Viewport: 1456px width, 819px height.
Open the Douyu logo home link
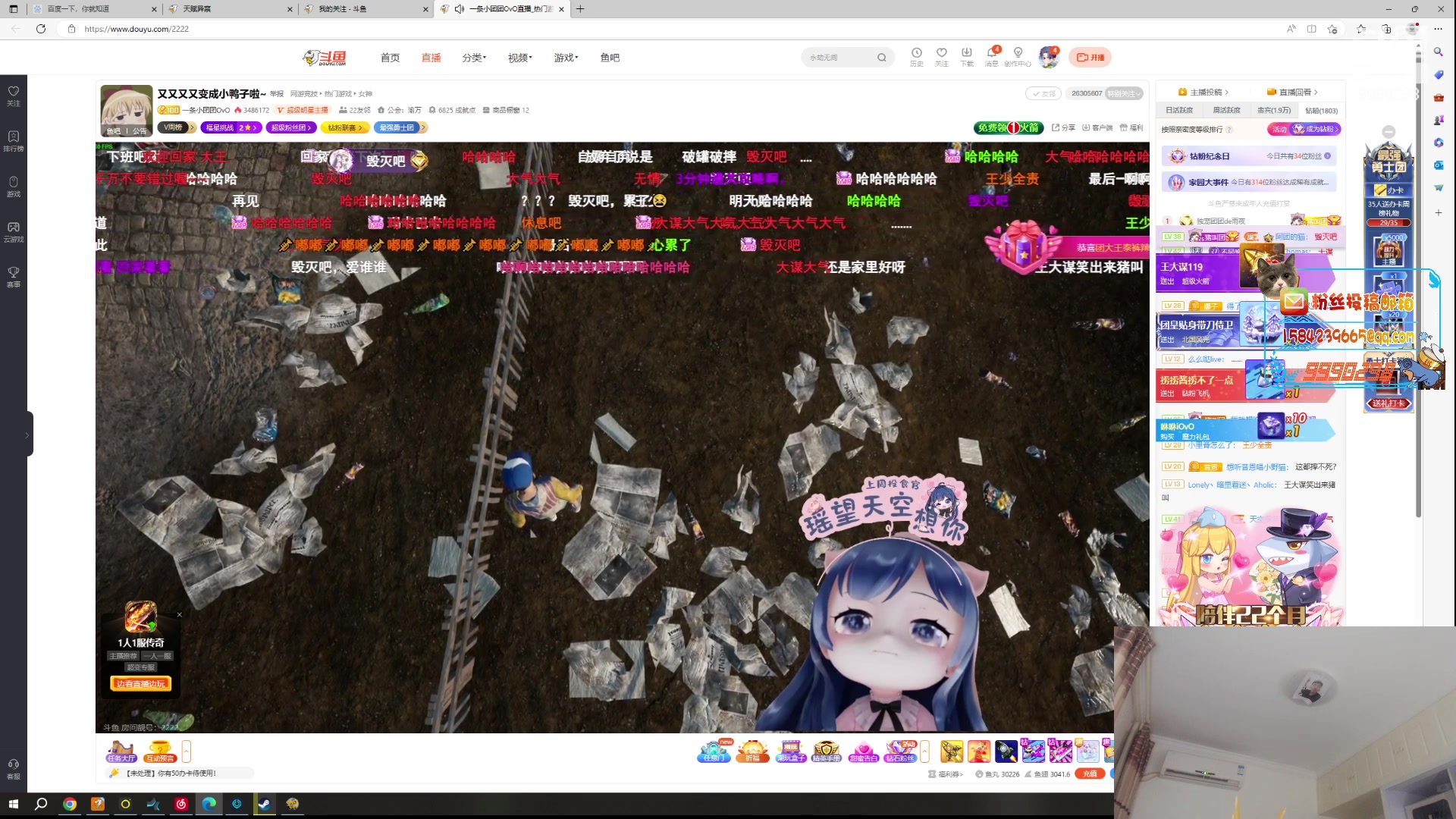(325, 58)
